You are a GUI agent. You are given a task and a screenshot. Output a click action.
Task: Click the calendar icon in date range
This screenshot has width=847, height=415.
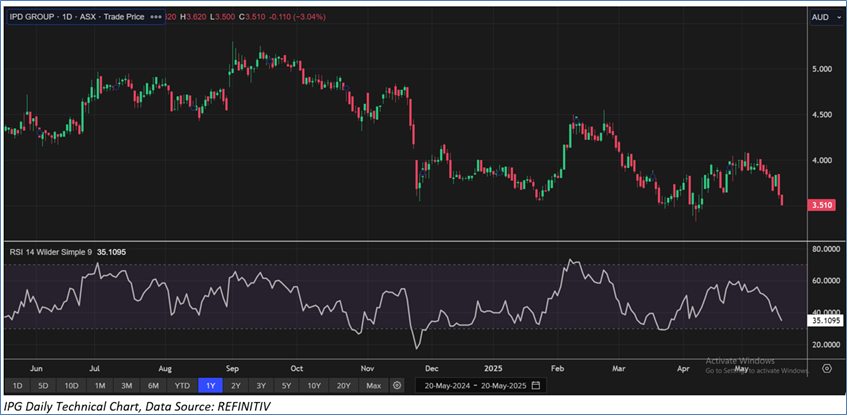pyautogui.click(x=536, y=385)
